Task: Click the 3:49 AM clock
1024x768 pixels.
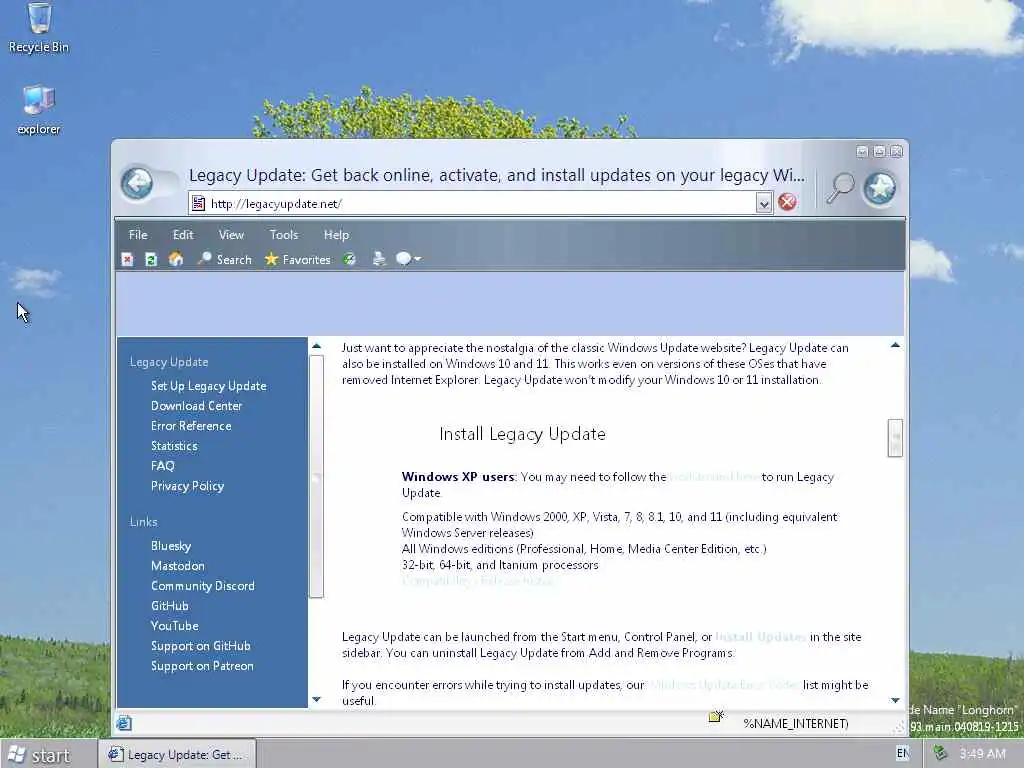Action: 982,754
